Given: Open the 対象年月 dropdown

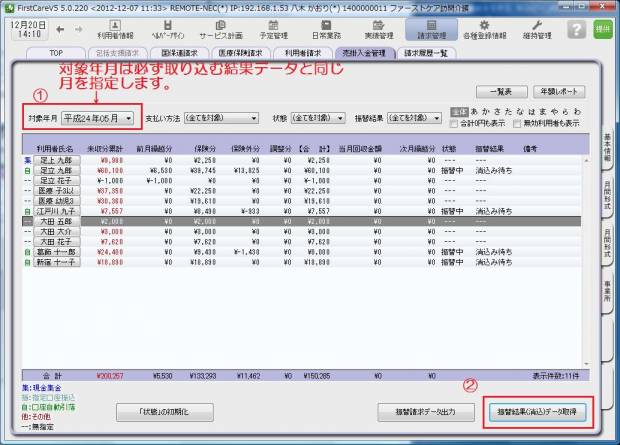Looking at the screenshot, I should click(x=100, y=117).
